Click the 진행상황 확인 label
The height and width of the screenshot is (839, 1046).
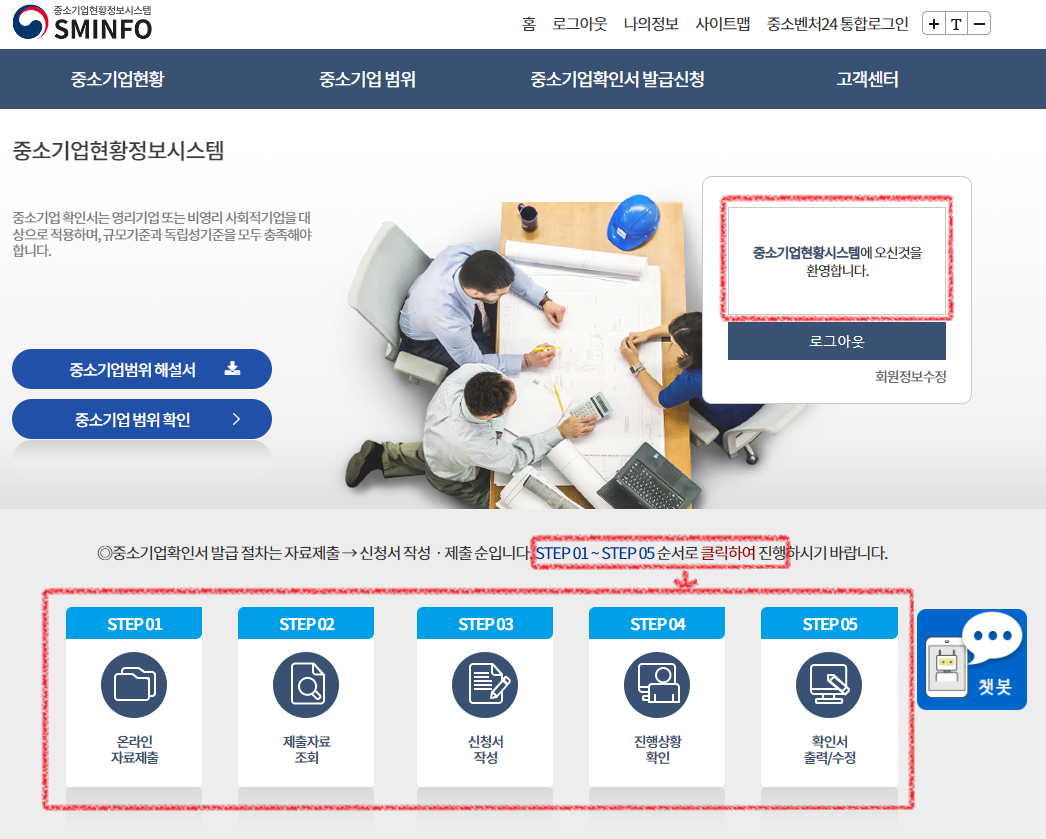(x=657, y=750)
